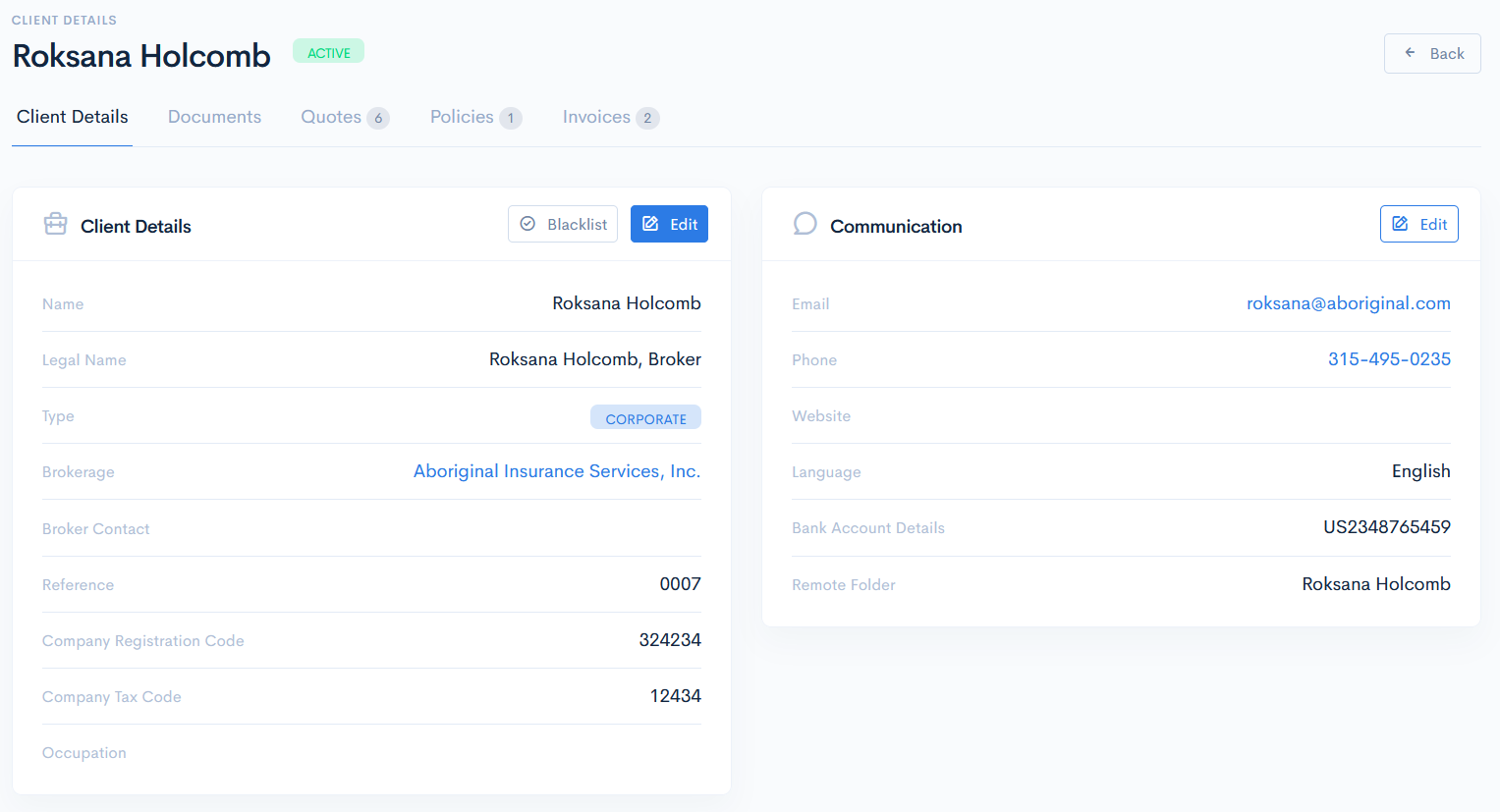The height and width of the screenshot is (812, 1500).
Task: Click the left arrow icon in Back button
Action: (1410, 53)
